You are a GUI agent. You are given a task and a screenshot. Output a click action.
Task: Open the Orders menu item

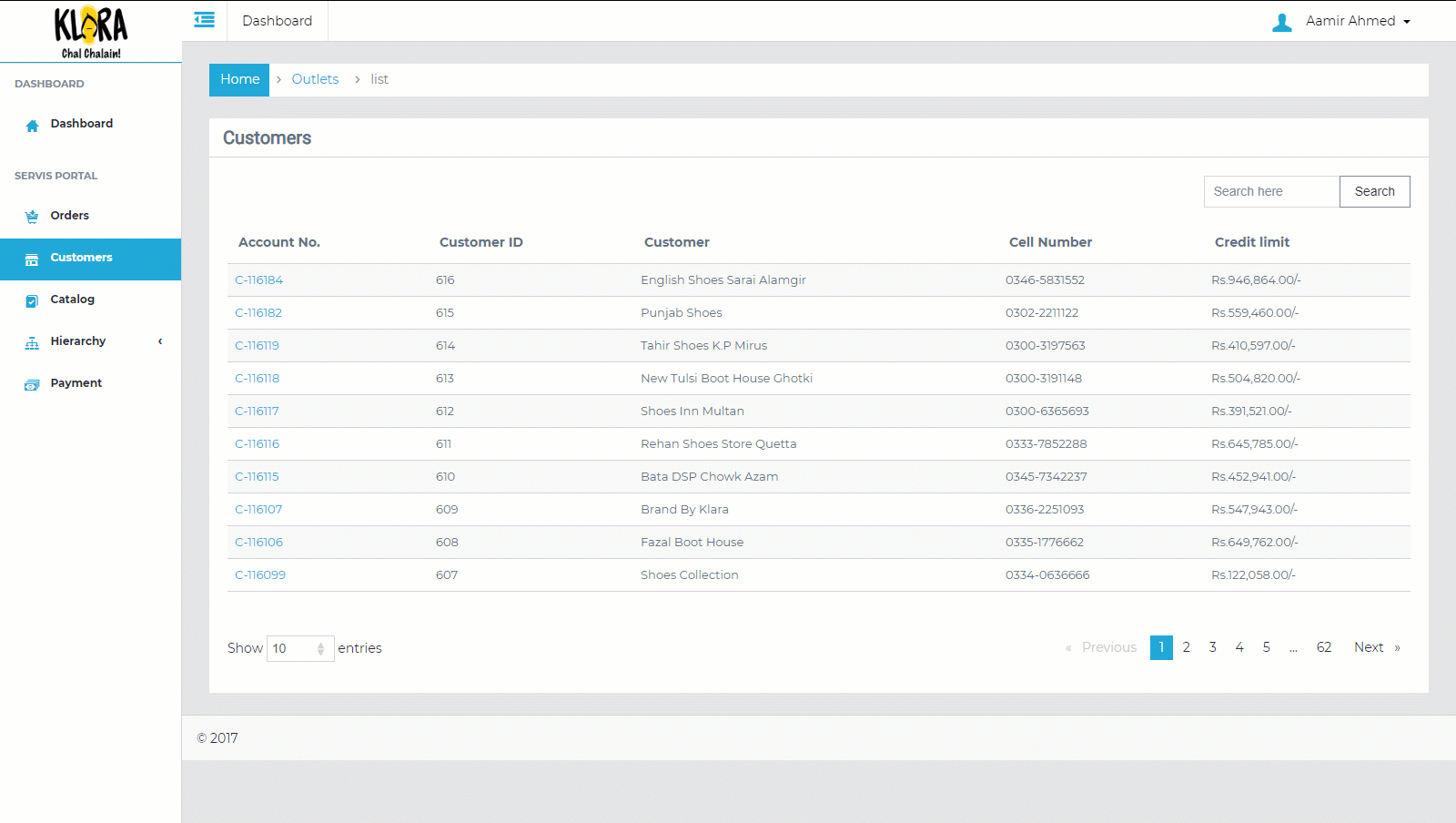(x=70, y=216)
